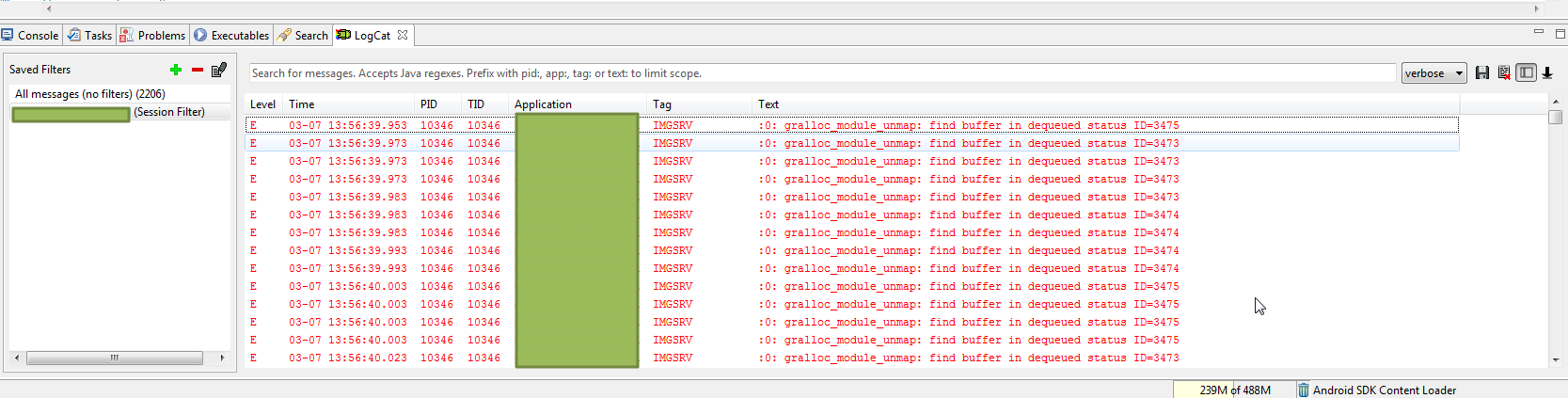
Task: Minimize the LogCat panel view
Action: click(1539, 32)
